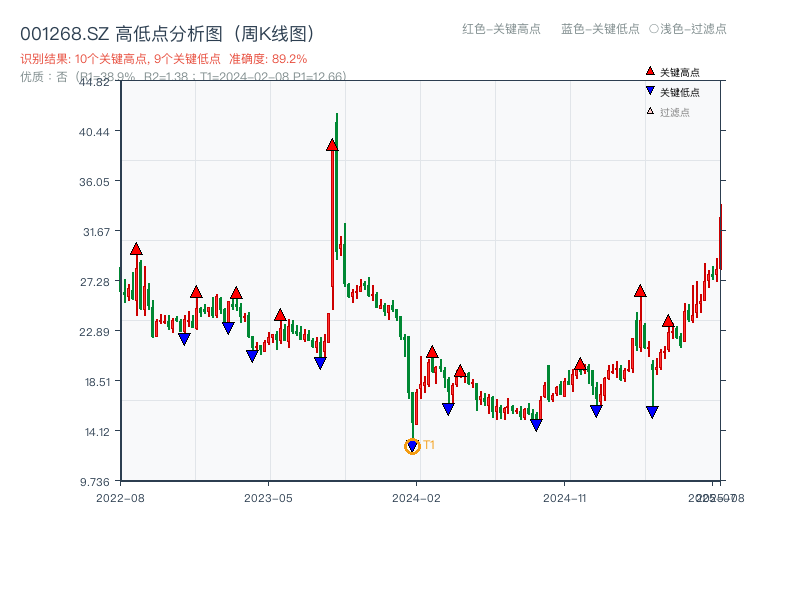Click the rightmost blue low-point triangle

(x=652, y=410)
